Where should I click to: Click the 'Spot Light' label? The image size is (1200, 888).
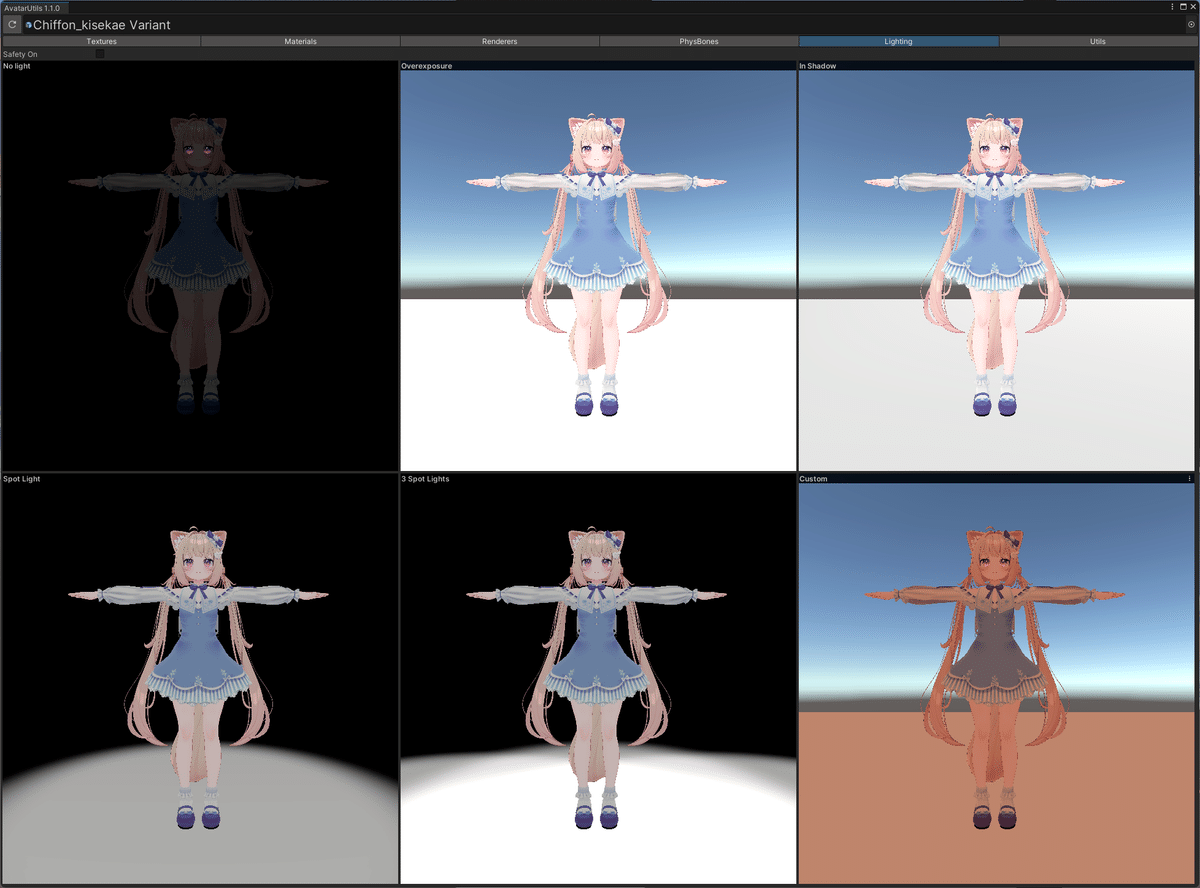[x=21, y=479]
